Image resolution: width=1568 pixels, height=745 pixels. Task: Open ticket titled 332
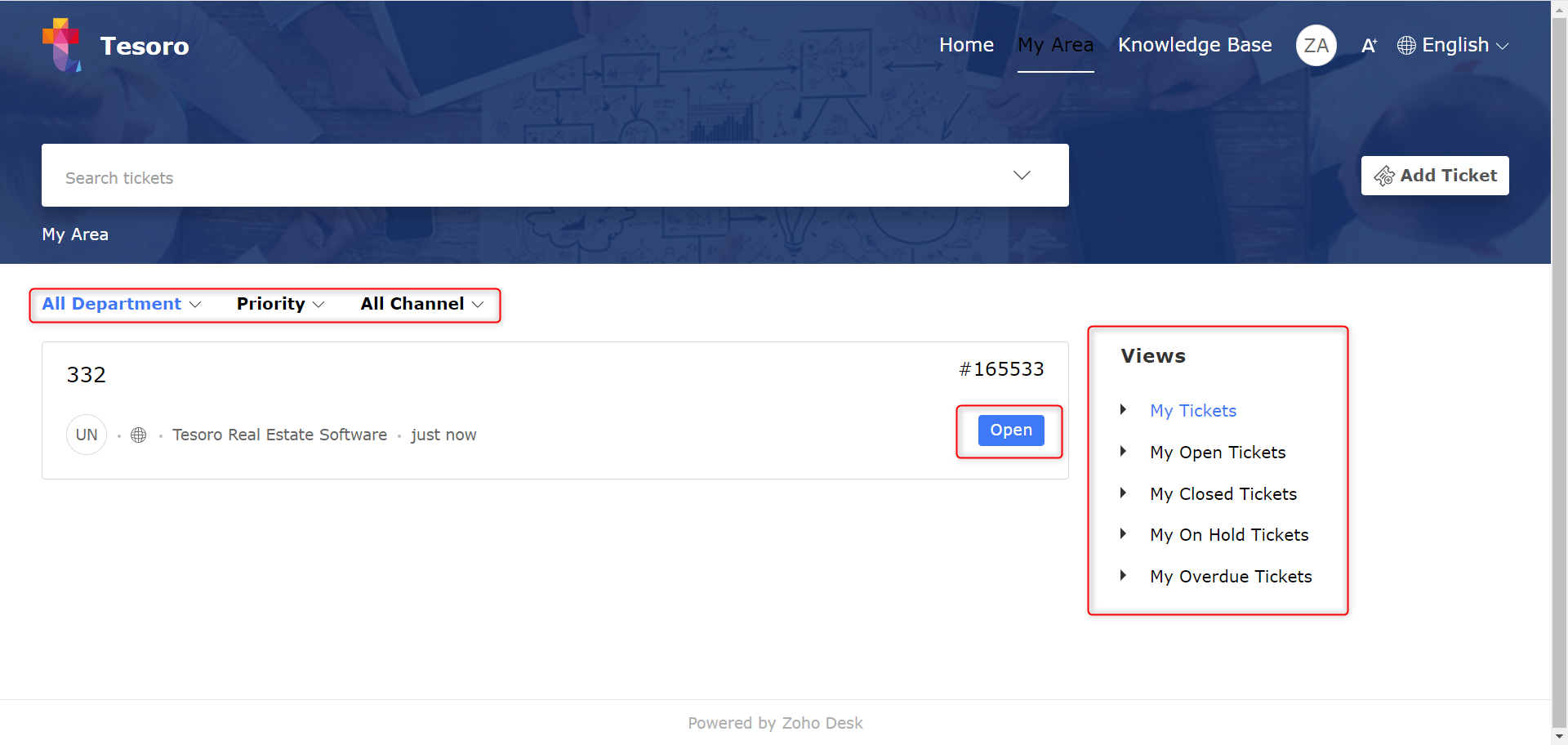pos(87,375)
